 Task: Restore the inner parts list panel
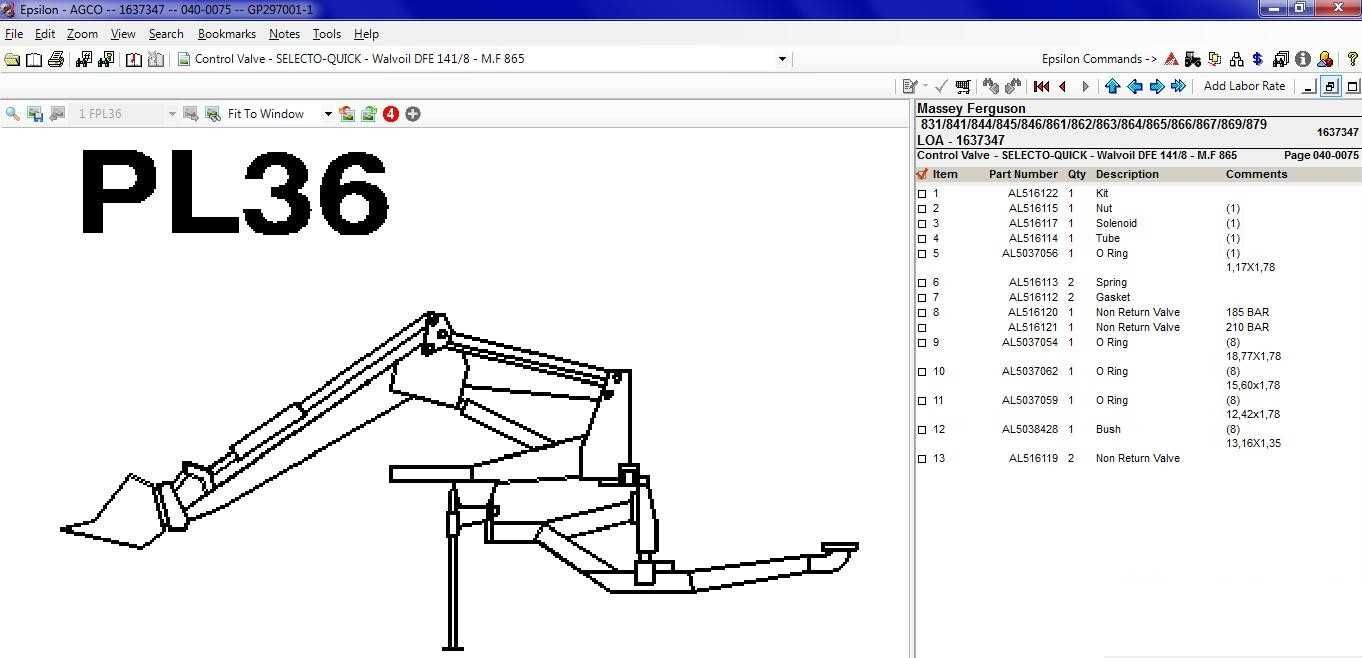1330,86
